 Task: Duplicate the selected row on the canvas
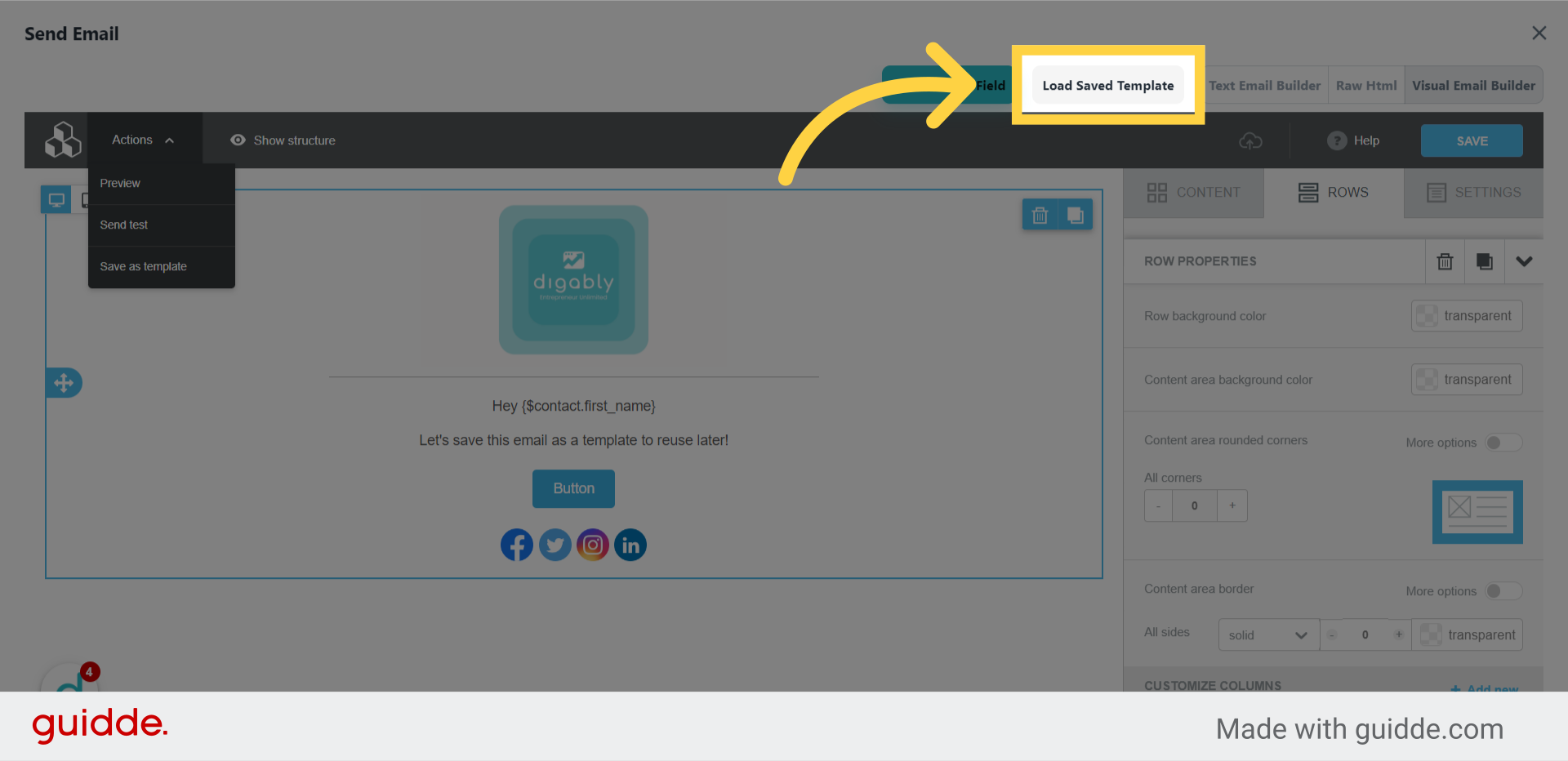1076,215
